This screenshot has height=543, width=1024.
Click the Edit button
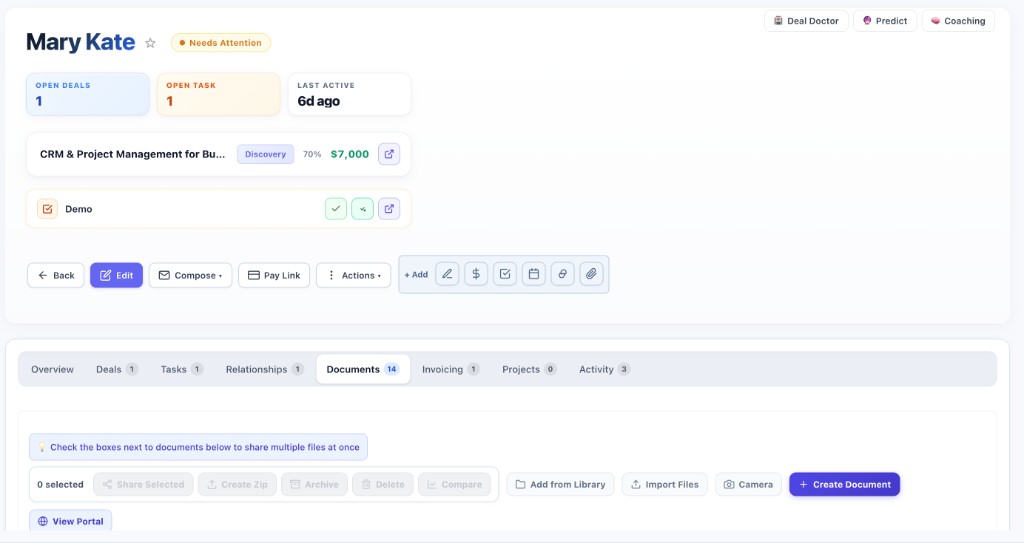116,276
